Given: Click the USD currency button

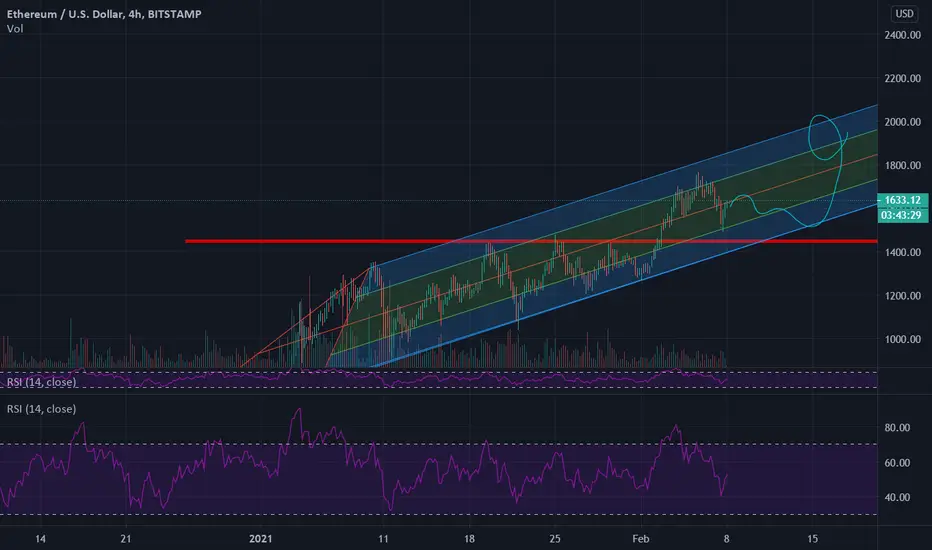Looking at the screenshot, I should click(905, 14).
